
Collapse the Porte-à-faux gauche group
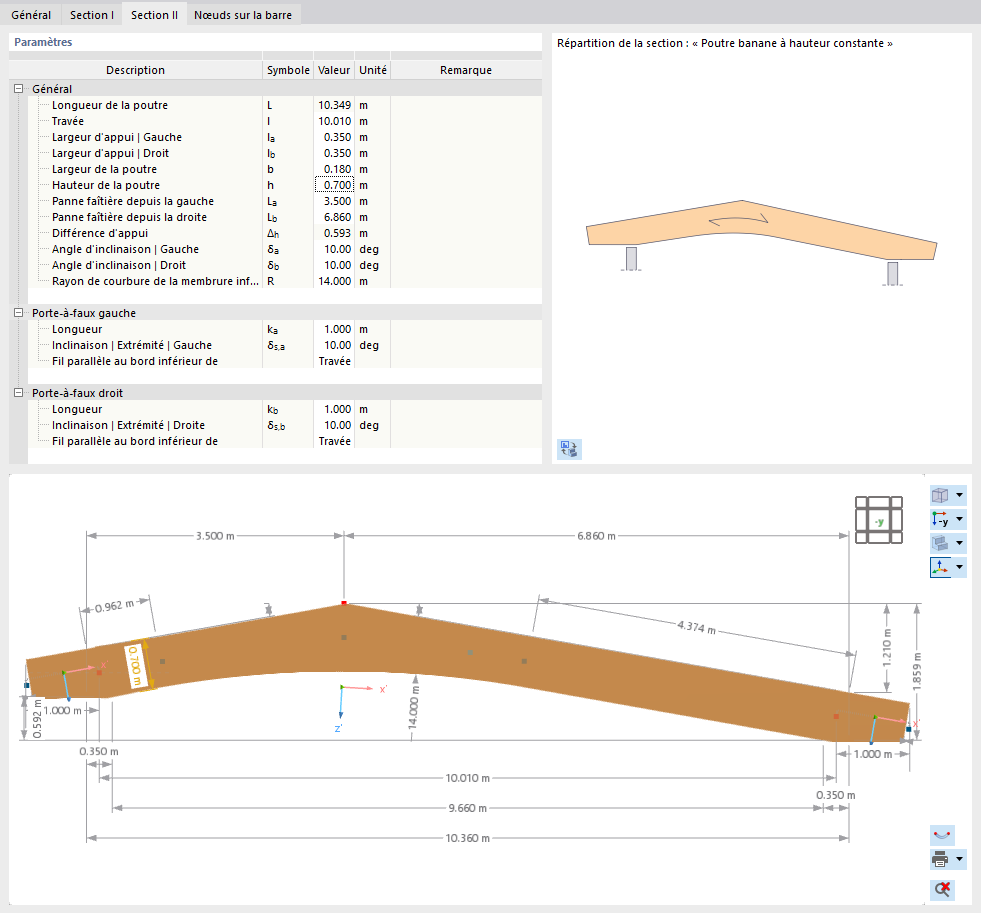pyautogui.click(x=19, y=313)
